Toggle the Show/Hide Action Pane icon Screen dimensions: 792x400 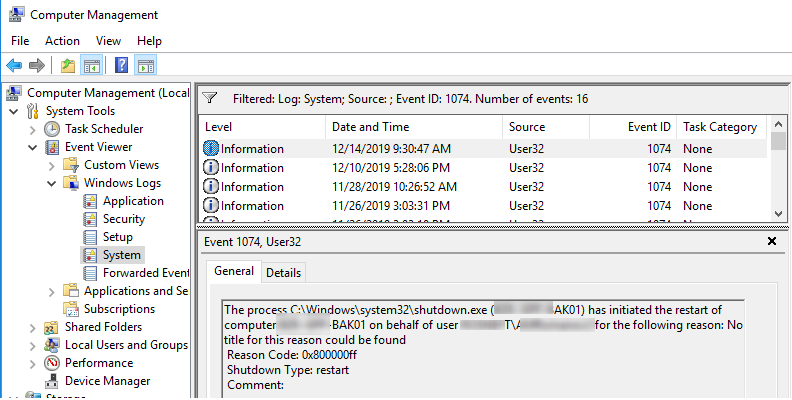coord(145,65)
